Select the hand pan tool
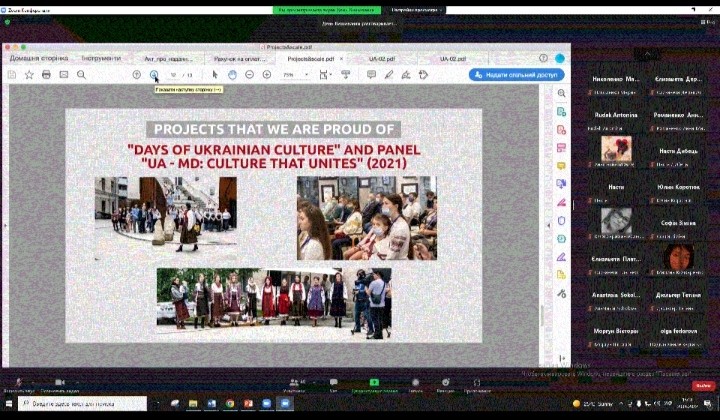Viewport: 720px width, 420px height. pos(232,75)
